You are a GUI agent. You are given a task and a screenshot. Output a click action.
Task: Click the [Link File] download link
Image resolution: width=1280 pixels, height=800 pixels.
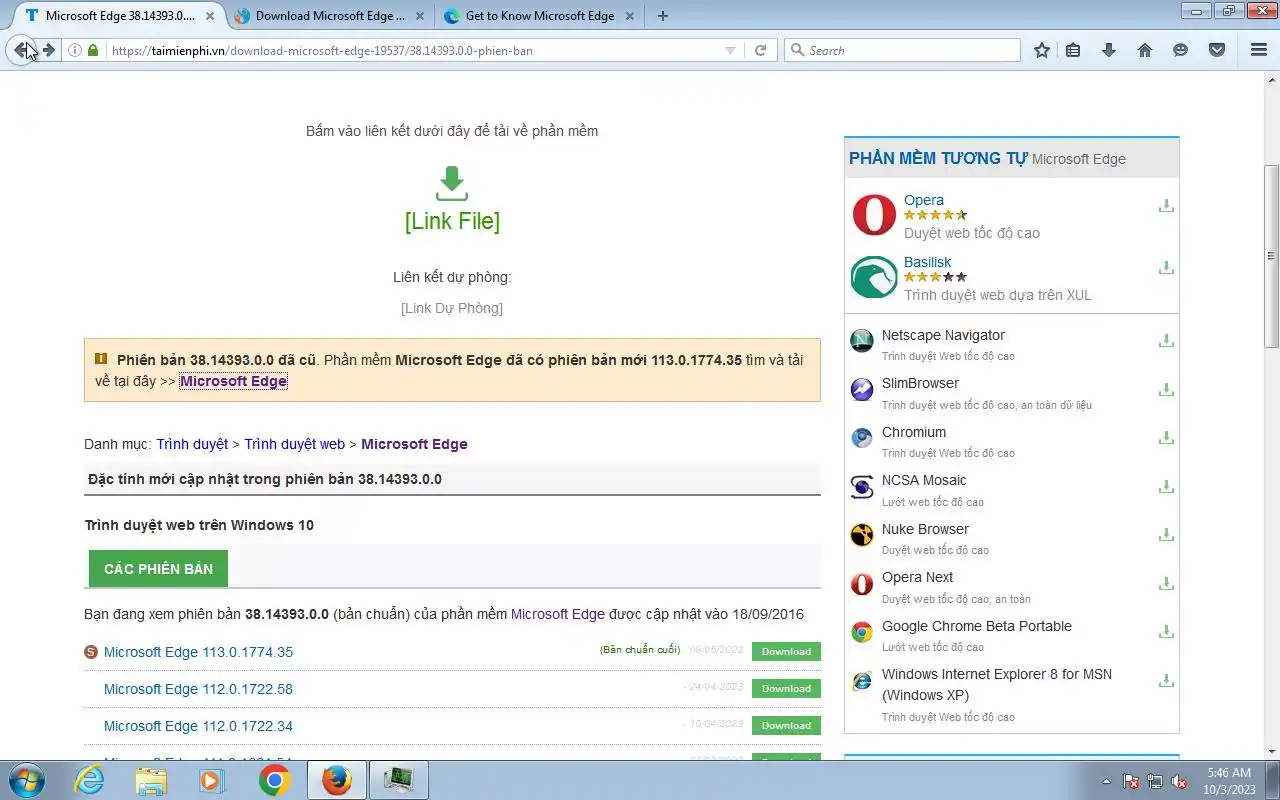point(452,221)
